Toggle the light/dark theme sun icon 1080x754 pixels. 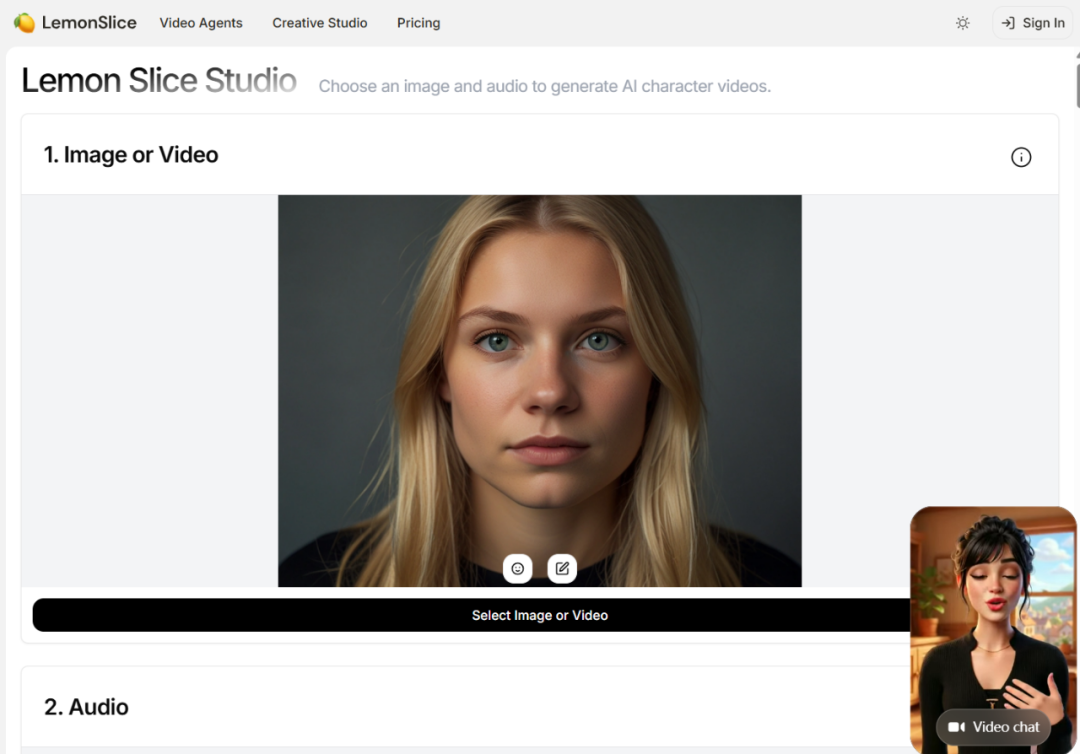[x=962, y=23]
